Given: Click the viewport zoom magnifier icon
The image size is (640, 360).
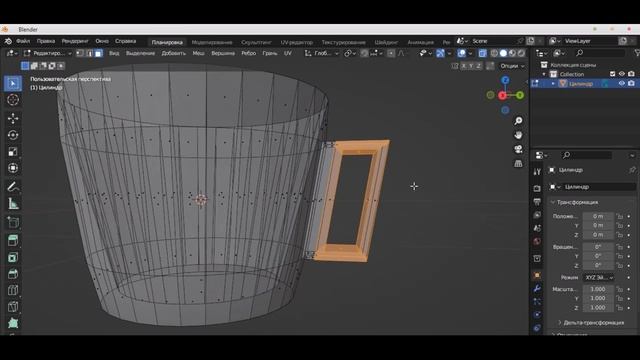Looking at the screenshot, I should click(x=518, y=121).
